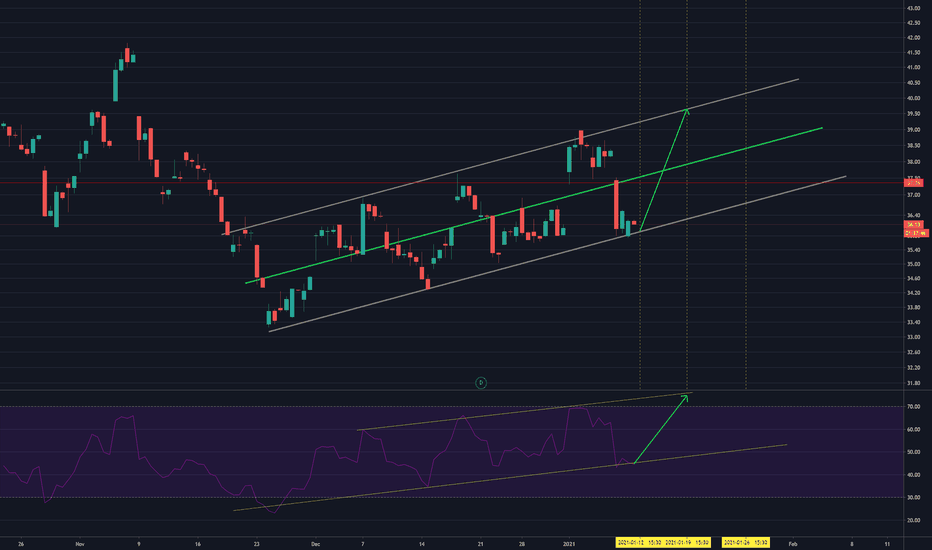The image size is (932, 550).
Task: Click the Nov label on the time axis
Action: (x=80, y=543)
